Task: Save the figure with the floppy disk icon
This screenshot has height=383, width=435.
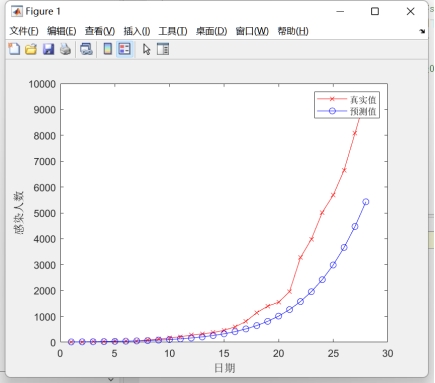Action: pyautogui.click(x=48, y=49)
